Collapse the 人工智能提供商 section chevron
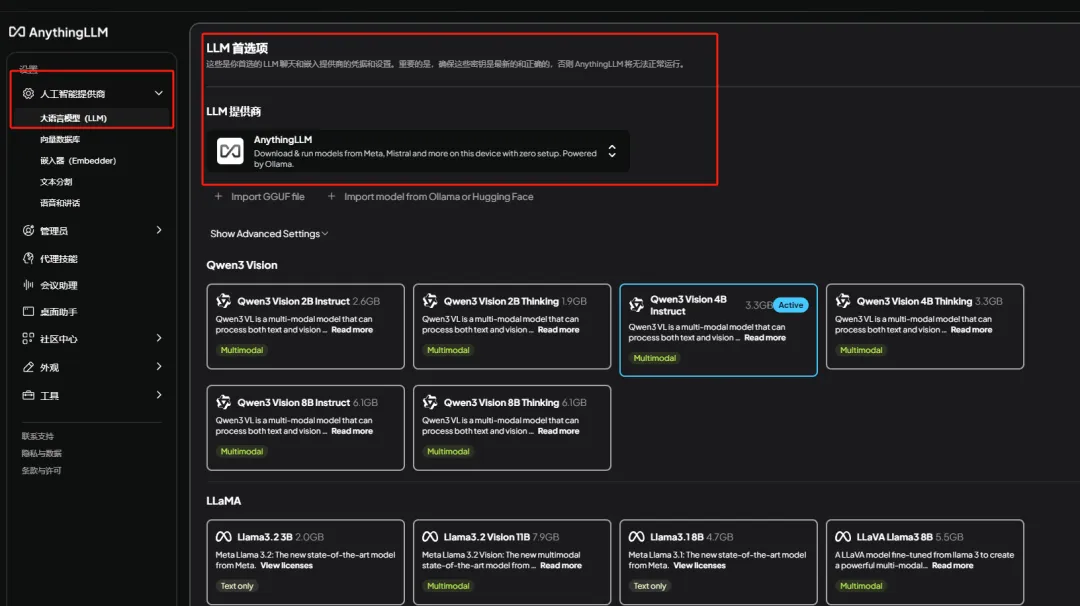The width and height of the screenshot is (1080, 606). (158, 93)
